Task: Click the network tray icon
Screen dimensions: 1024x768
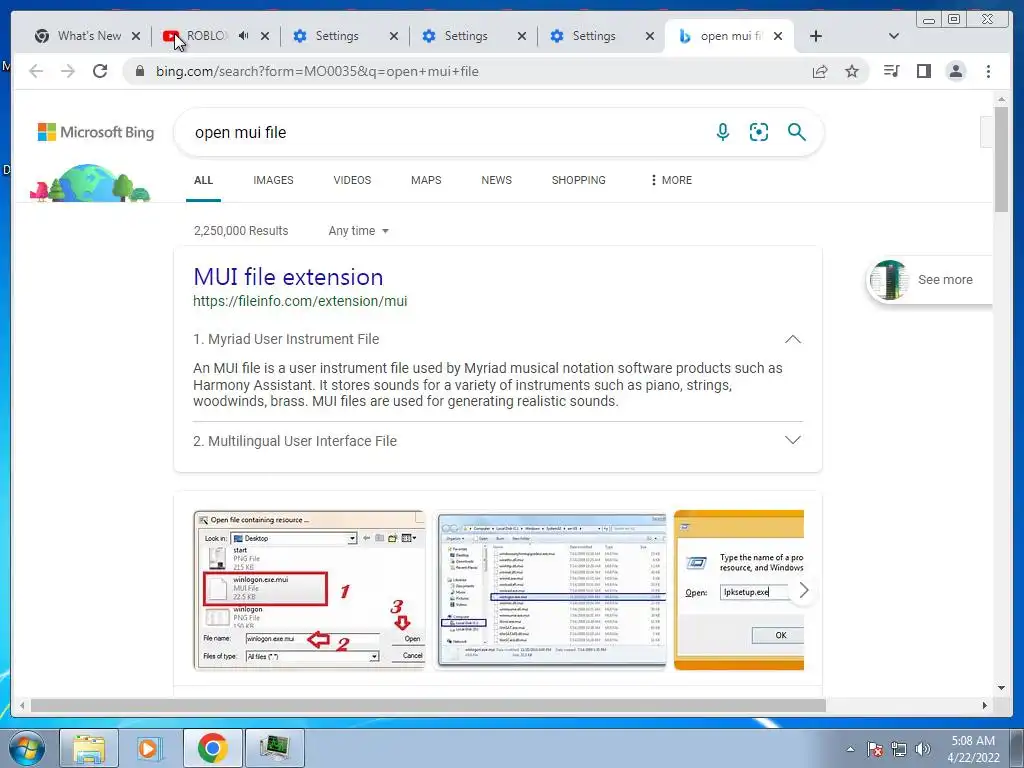Action: 899,749
